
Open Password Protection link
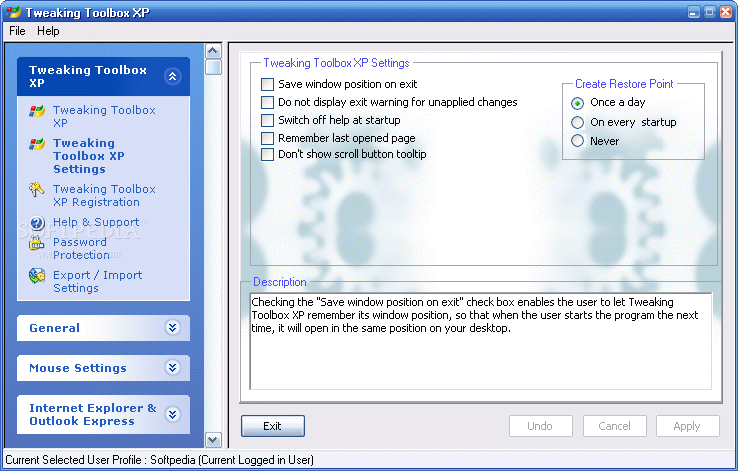click(x=81, y=248)
